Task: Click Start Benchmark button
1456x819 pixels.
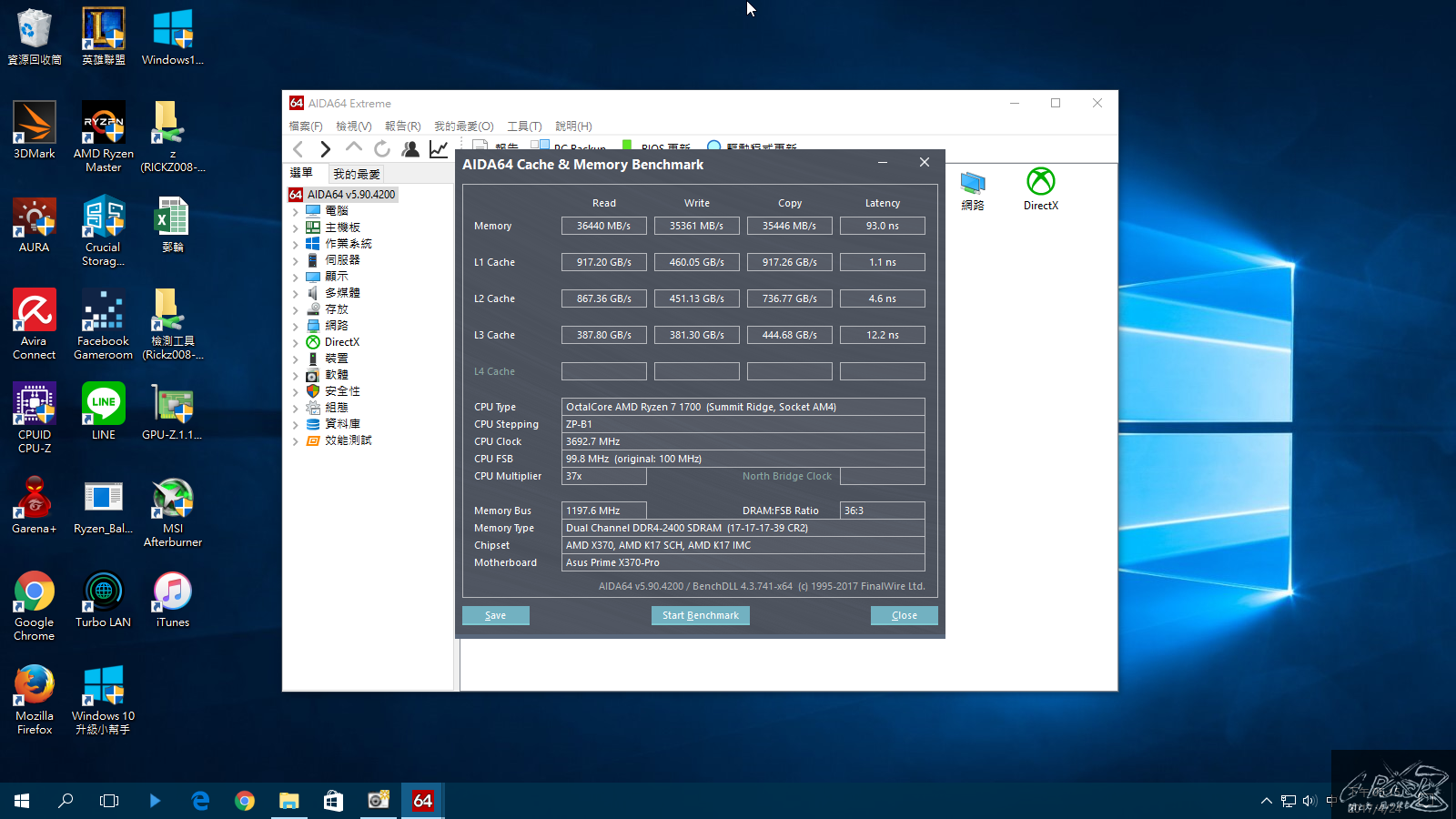Action: (x=701, y=615)
